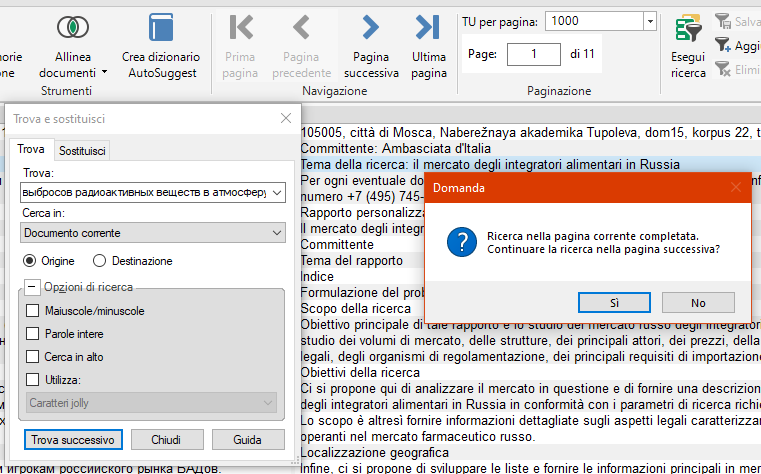Viewport: 761px width, 474px height.
Task: Collapse the Opzioni di ricerca section
Action: coord(32,287)
